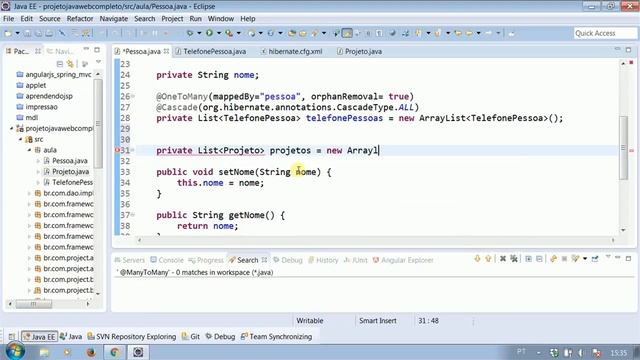Click Next search match down arrow
Screen dimensions: 640x360
pos(477,259)
